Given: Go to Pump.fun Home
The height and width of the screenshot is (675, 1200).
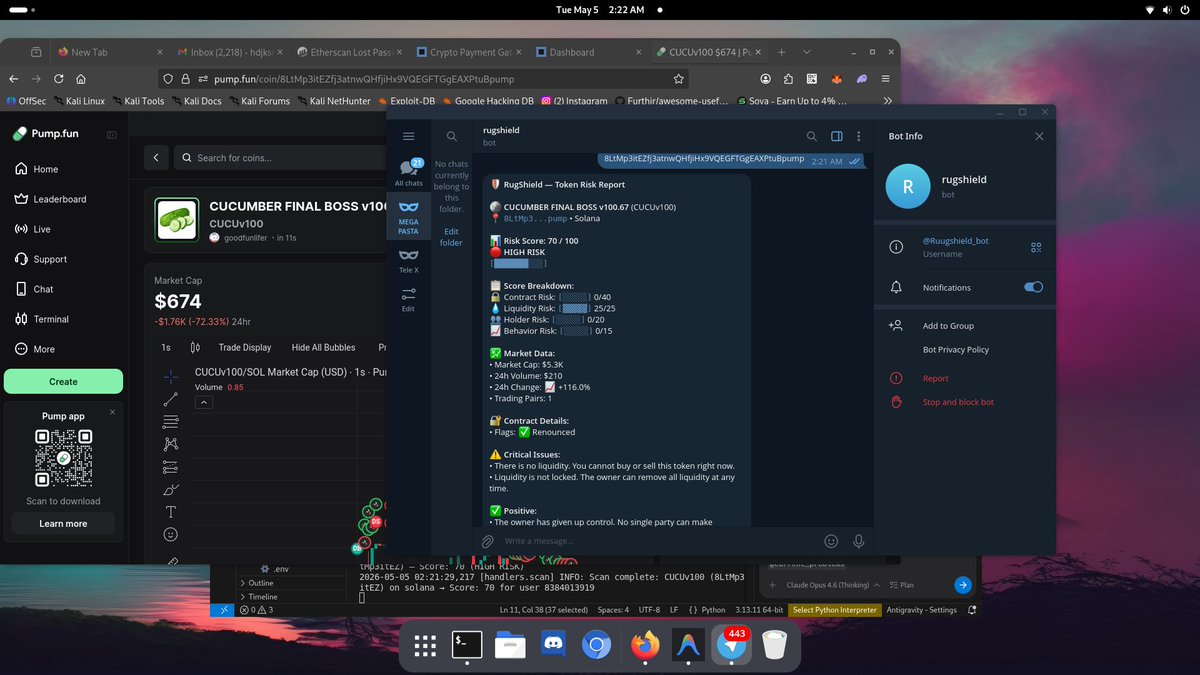Looking at the screenshot, I should click(63, 169).
